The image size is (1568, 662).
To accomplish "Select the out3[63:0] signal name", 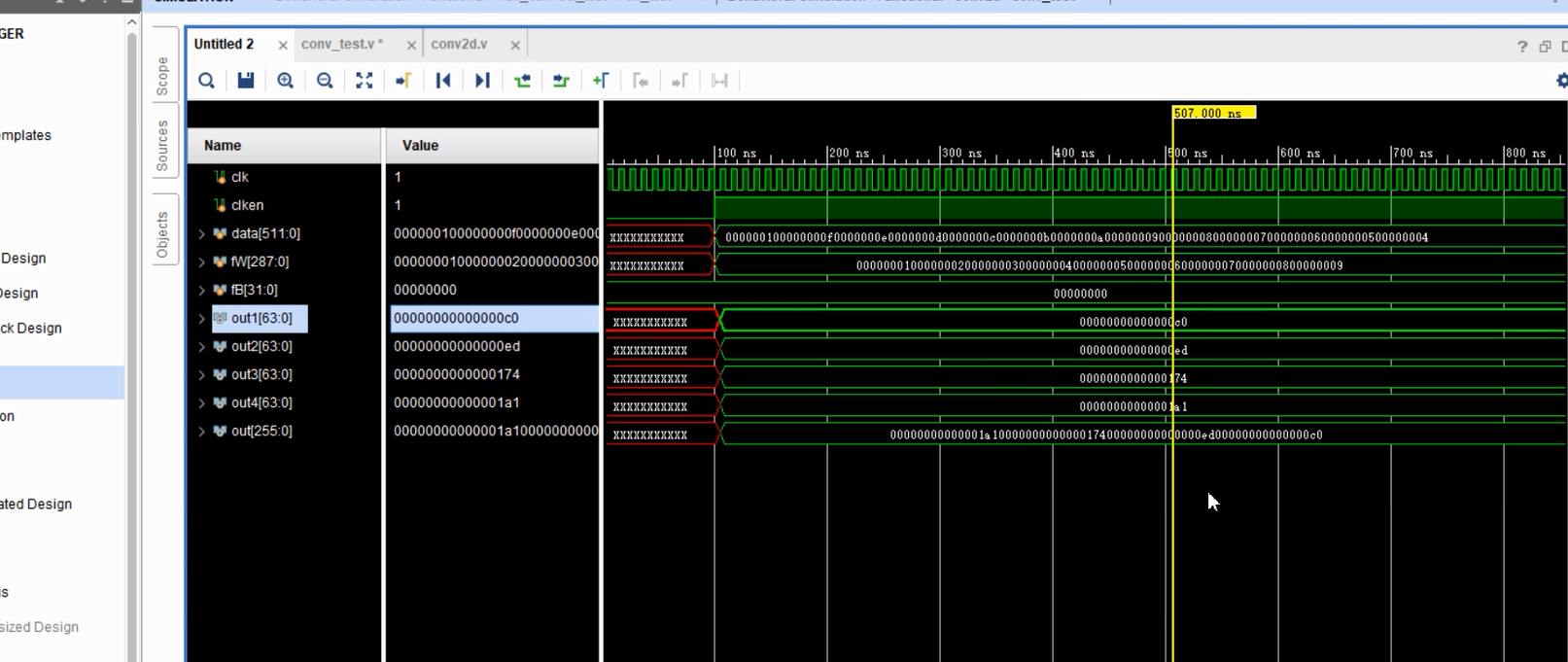I will coord(261,374).
